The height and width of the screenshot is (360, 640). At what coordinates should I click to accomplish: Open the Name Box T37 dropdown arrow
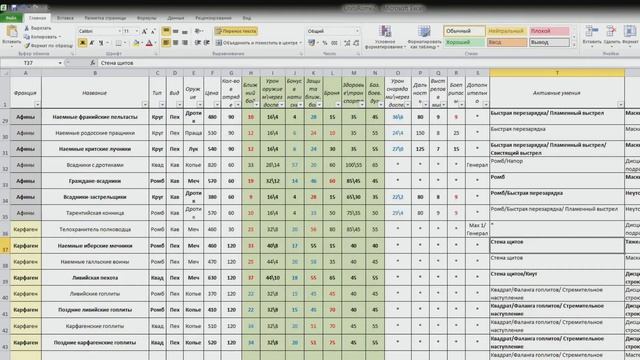[x=60, y=63]
